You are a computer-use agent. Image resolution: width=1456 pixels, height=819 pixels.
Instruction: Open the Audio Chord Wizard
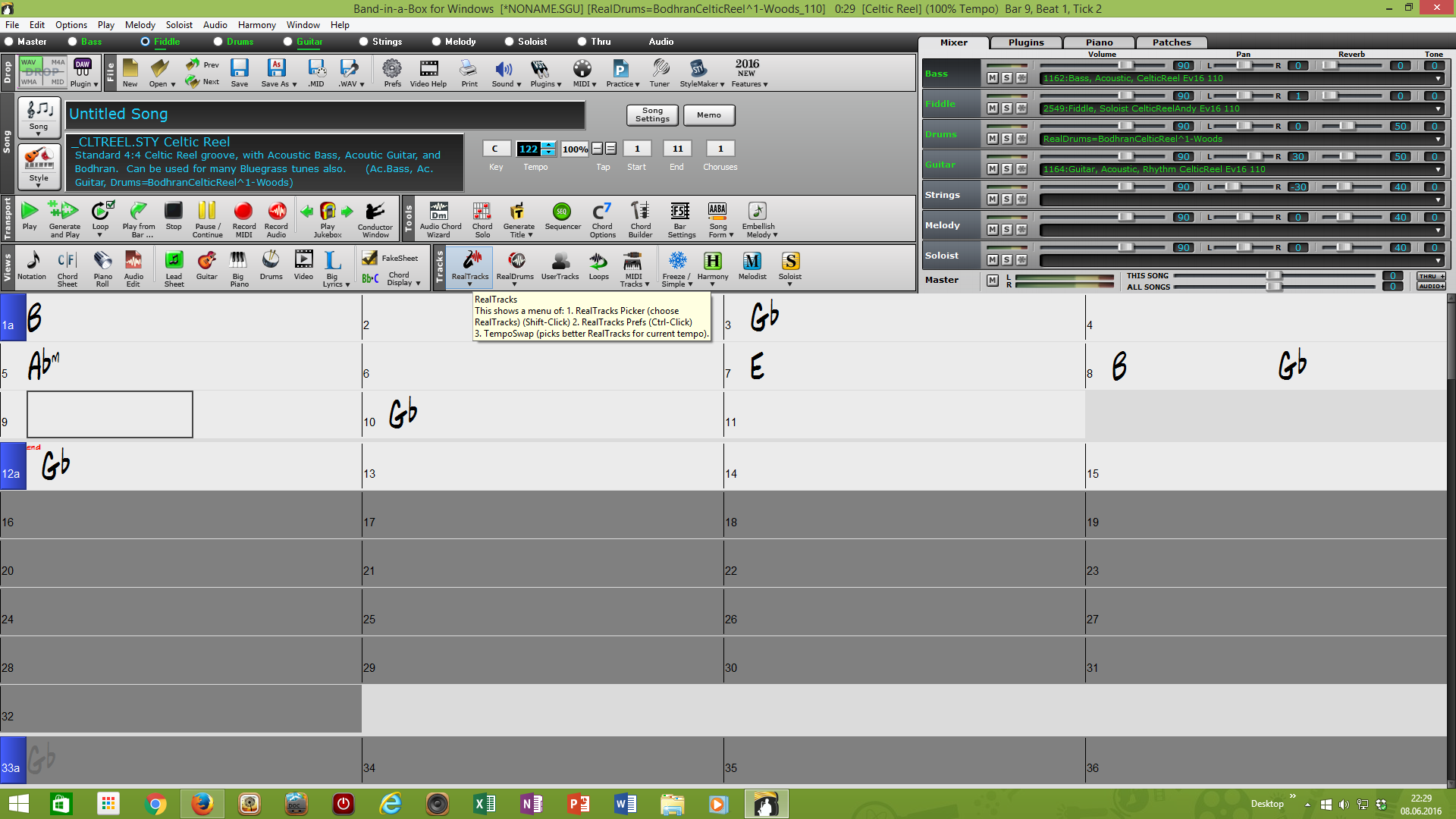pyautogui.click(x=440, y=218)
